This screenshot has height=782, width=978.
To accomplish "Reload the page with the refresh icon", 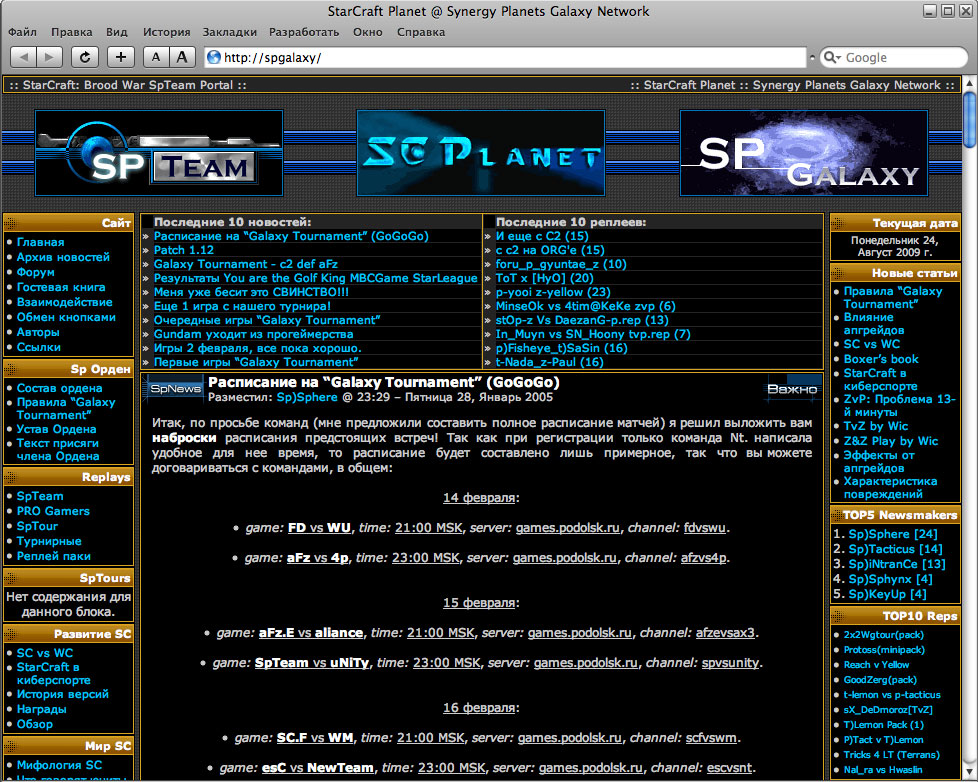I will coord(85,57).
